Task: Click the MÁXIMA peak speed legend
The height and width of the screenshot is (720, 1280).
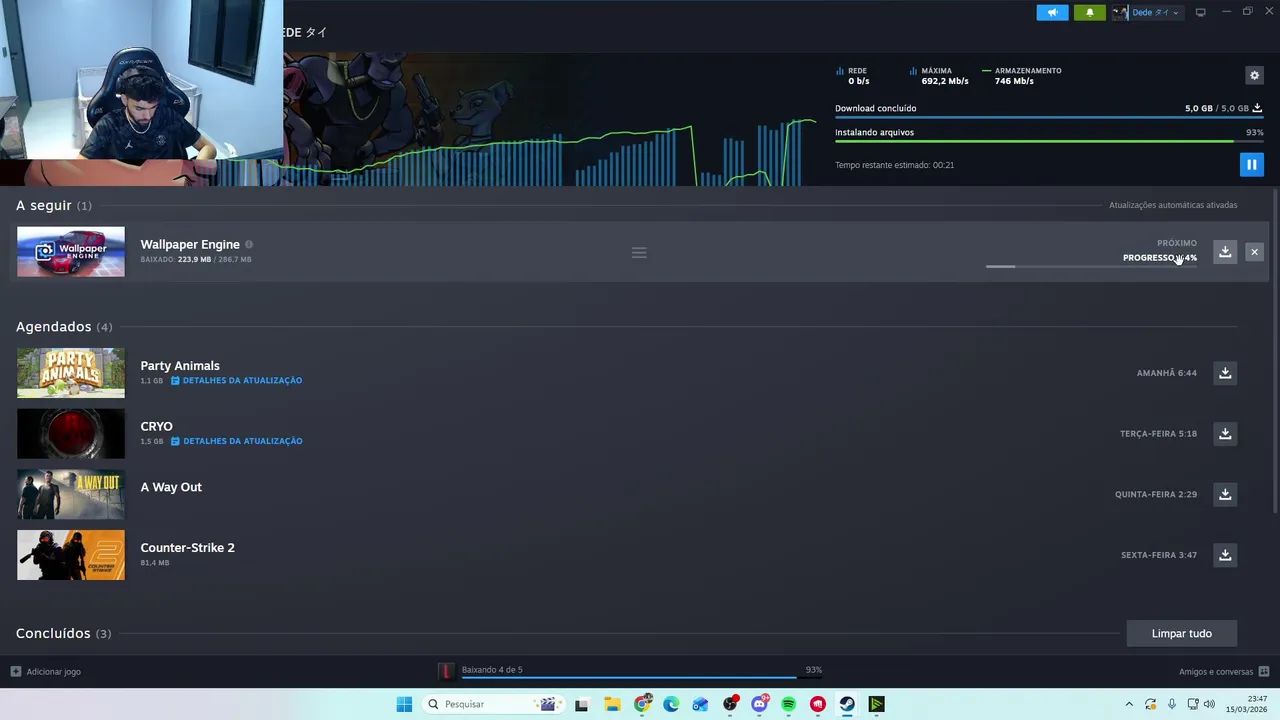Action: [939, 76]
